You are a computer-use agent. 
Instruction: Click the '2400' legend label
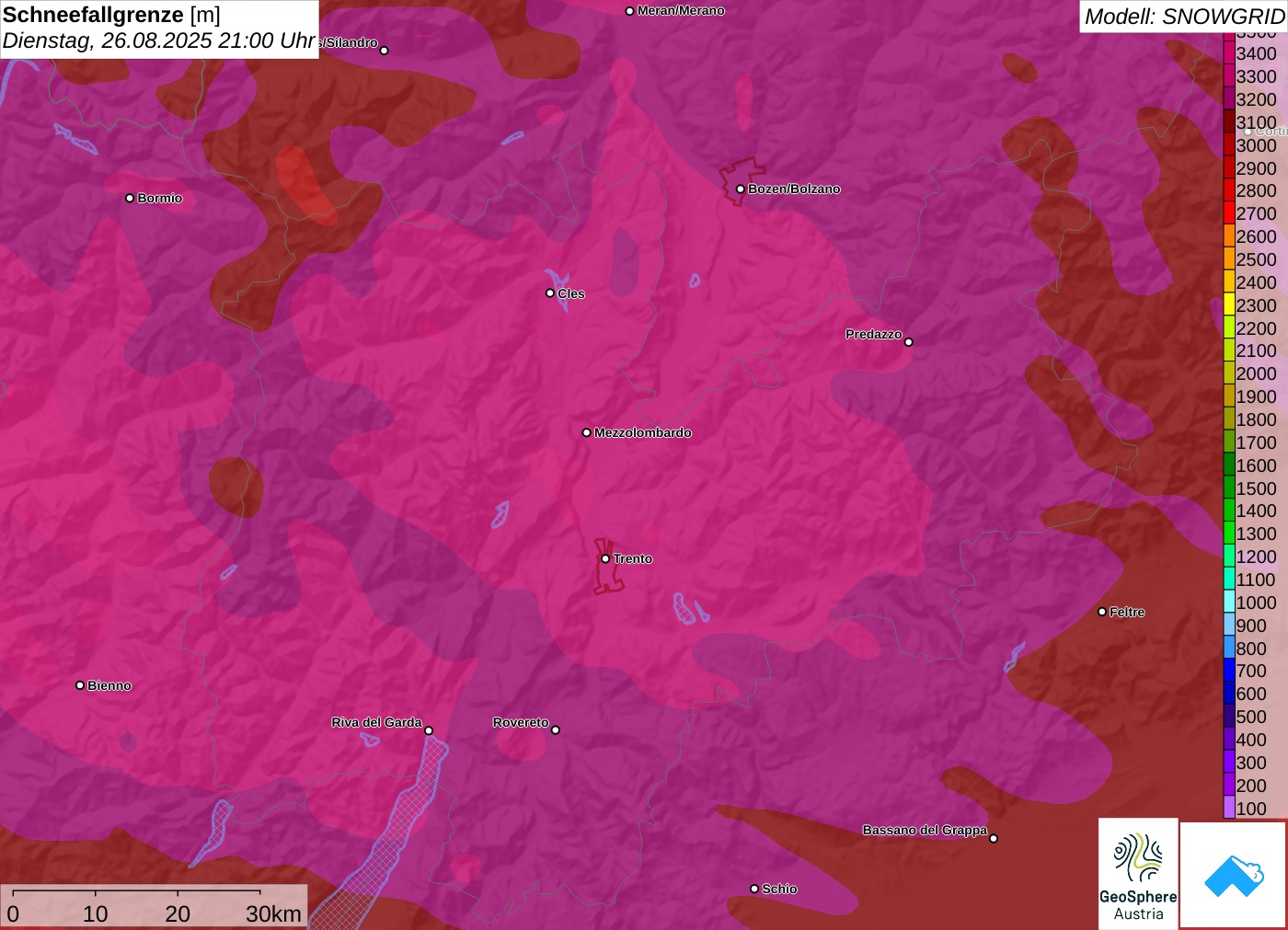pos(1257,282)
